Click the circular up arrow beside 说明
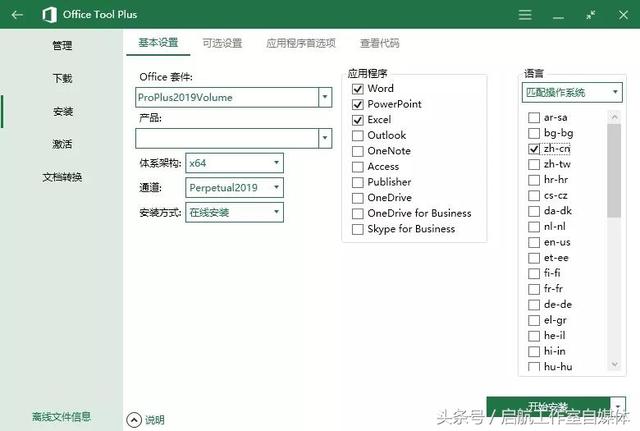640x431 pixels. click(134, 420)
